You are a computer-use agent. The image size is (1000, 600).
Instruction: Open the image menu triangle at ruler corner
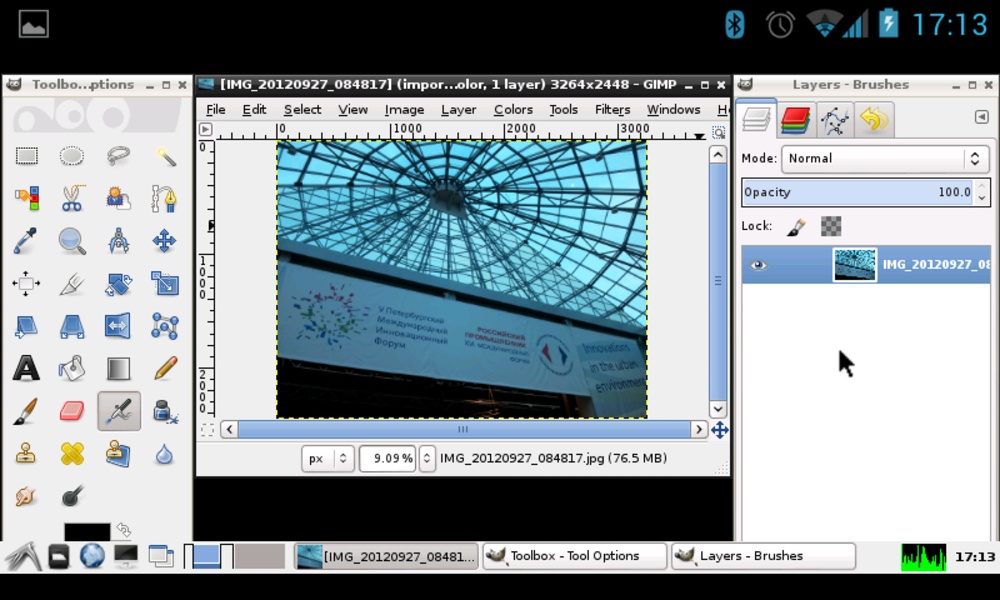pos(205,129)
